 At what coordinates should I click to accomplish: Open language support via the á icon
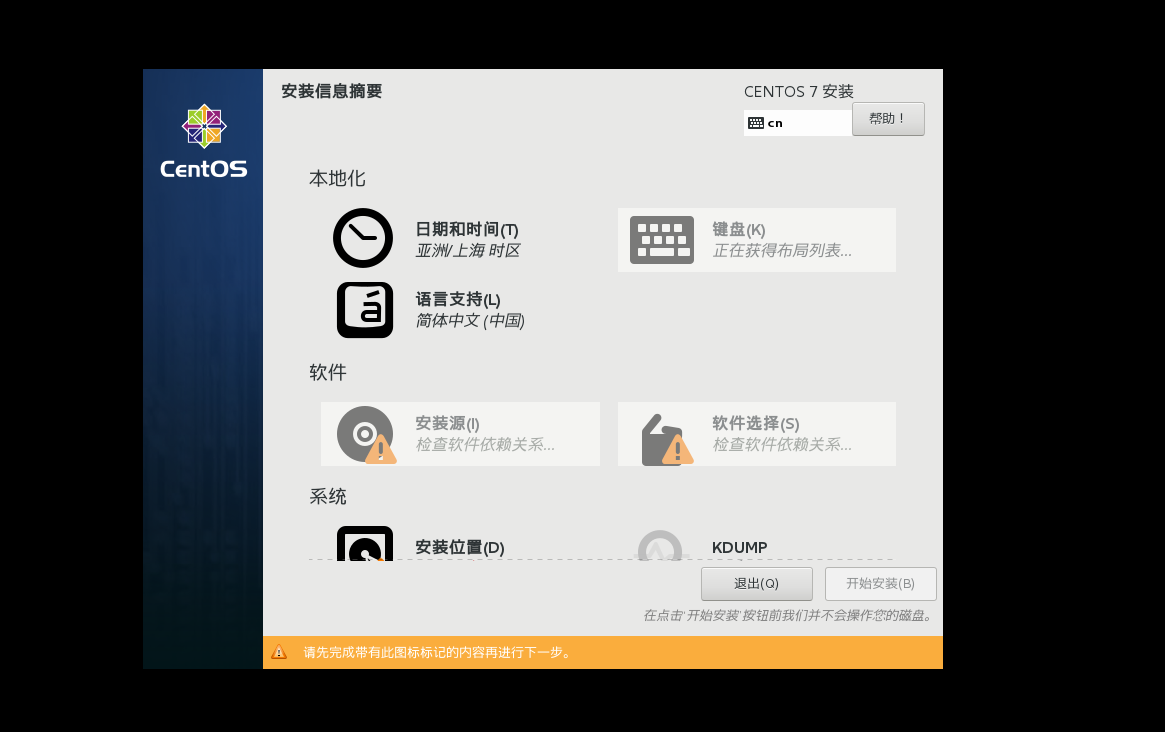[x=364, y=310]
